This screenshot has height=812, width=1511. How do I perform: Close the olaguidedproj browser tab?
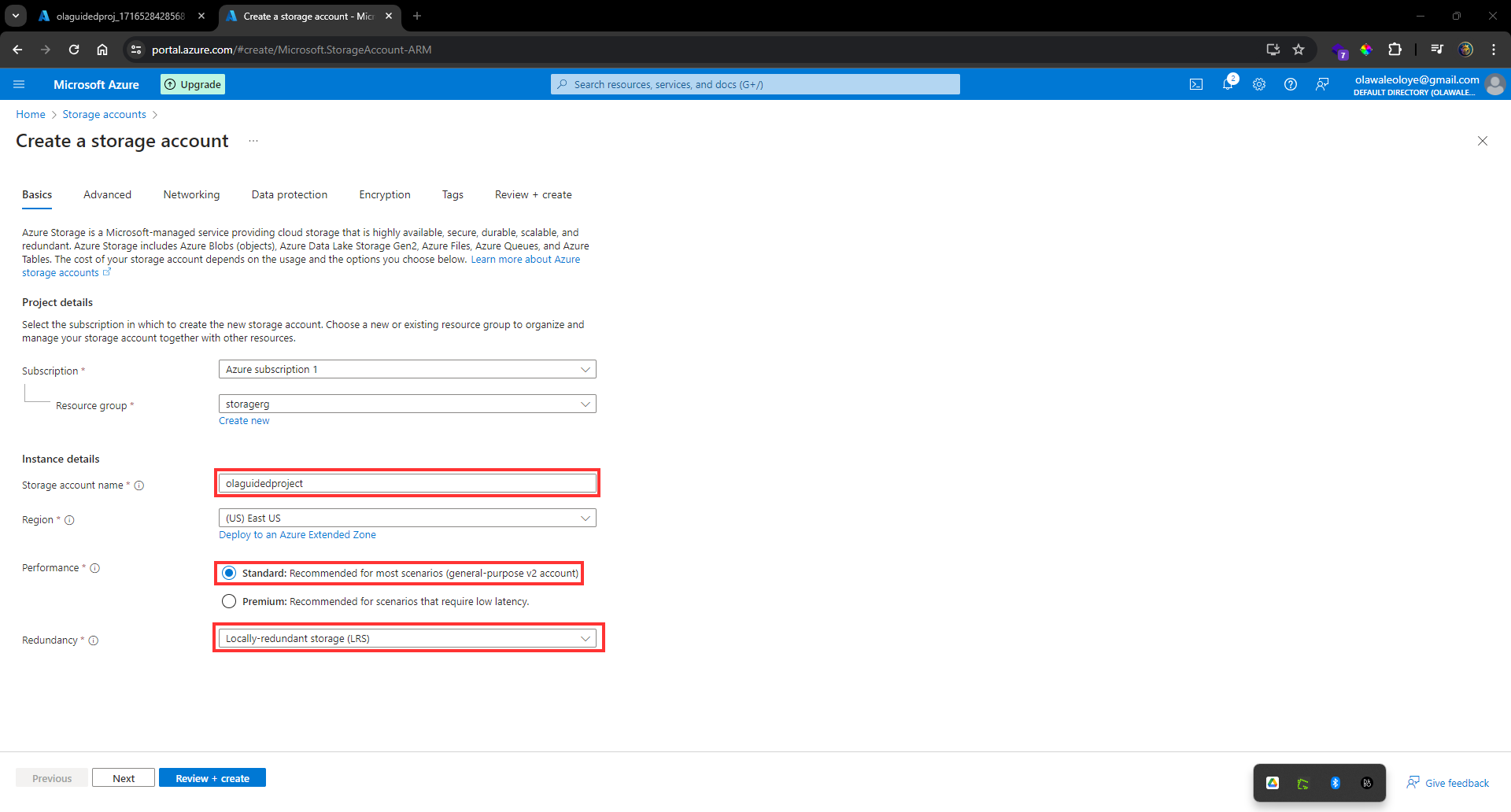[201, 16]
